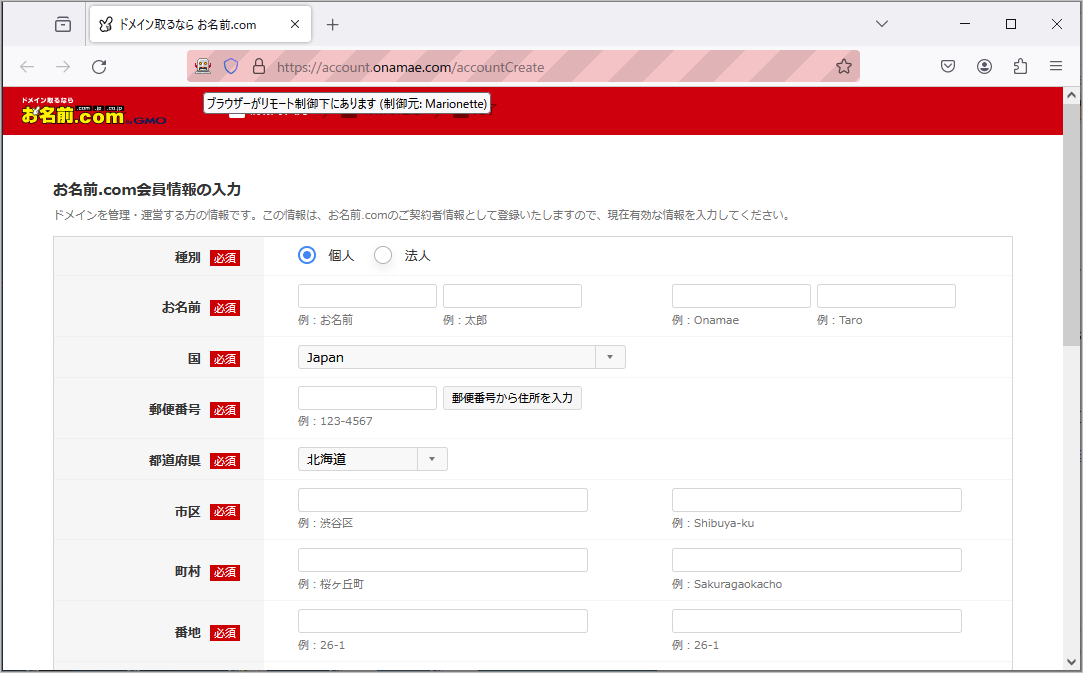Focus the romaji Onamae name field

741,296
